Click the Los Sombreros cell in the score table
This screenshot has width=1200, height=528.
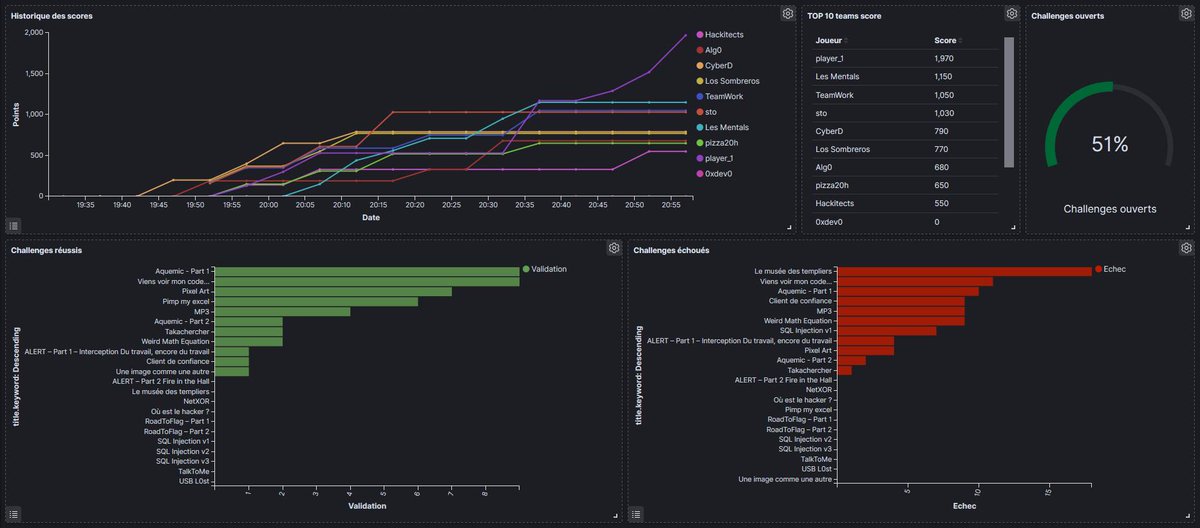(x=842, y=148)
